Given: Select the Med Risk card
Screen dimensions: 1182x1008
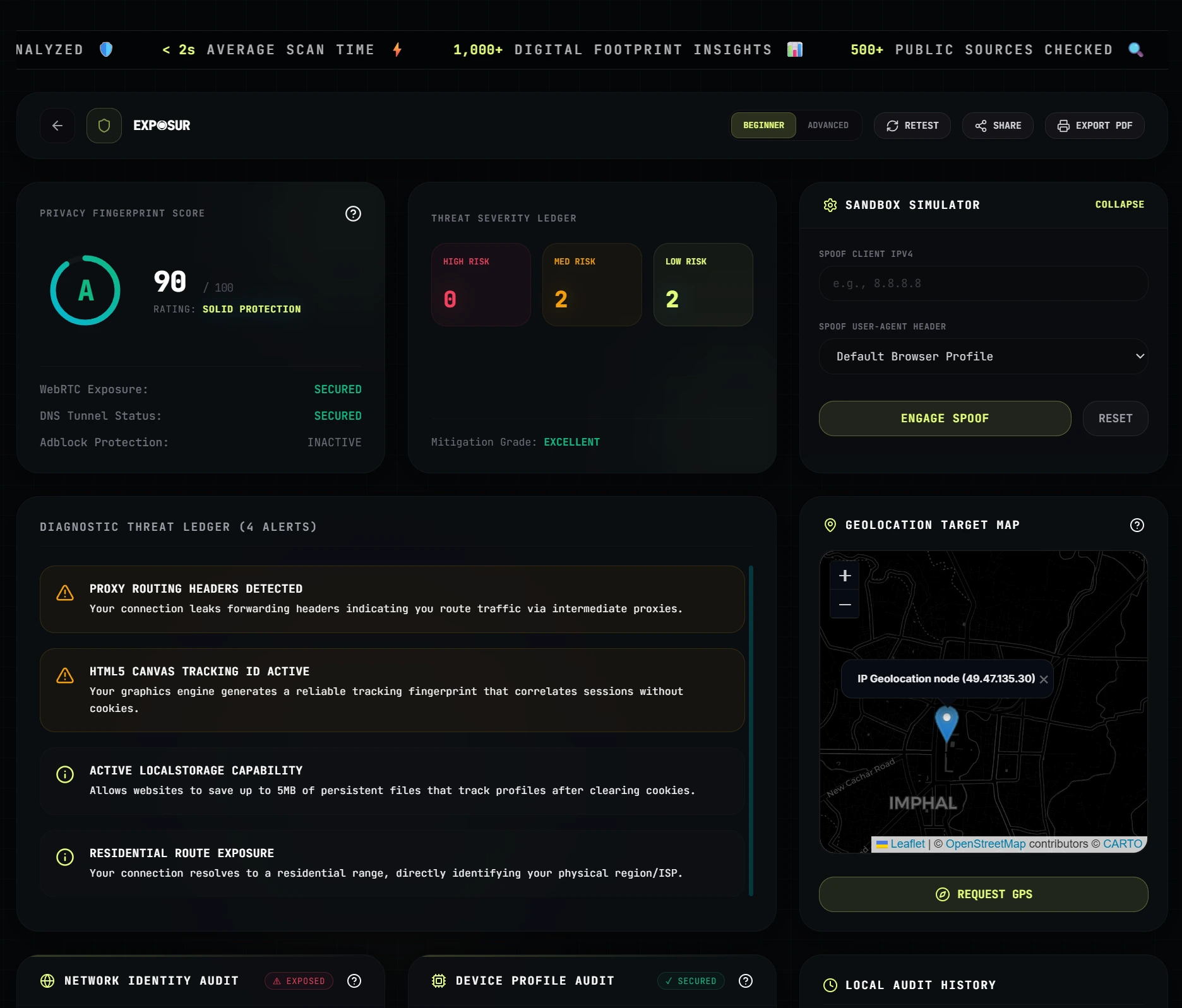Looking at the screenshot, I should click(592, 285).
